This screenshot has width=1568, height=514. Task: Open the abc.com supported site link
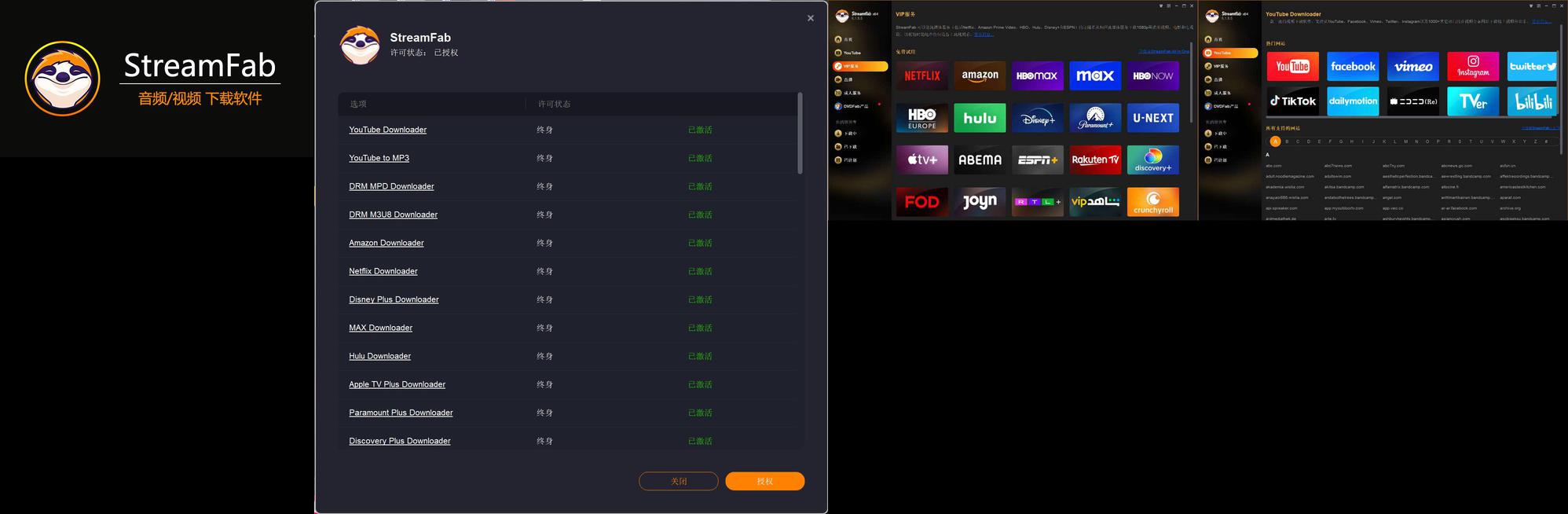coord(1273,166)
